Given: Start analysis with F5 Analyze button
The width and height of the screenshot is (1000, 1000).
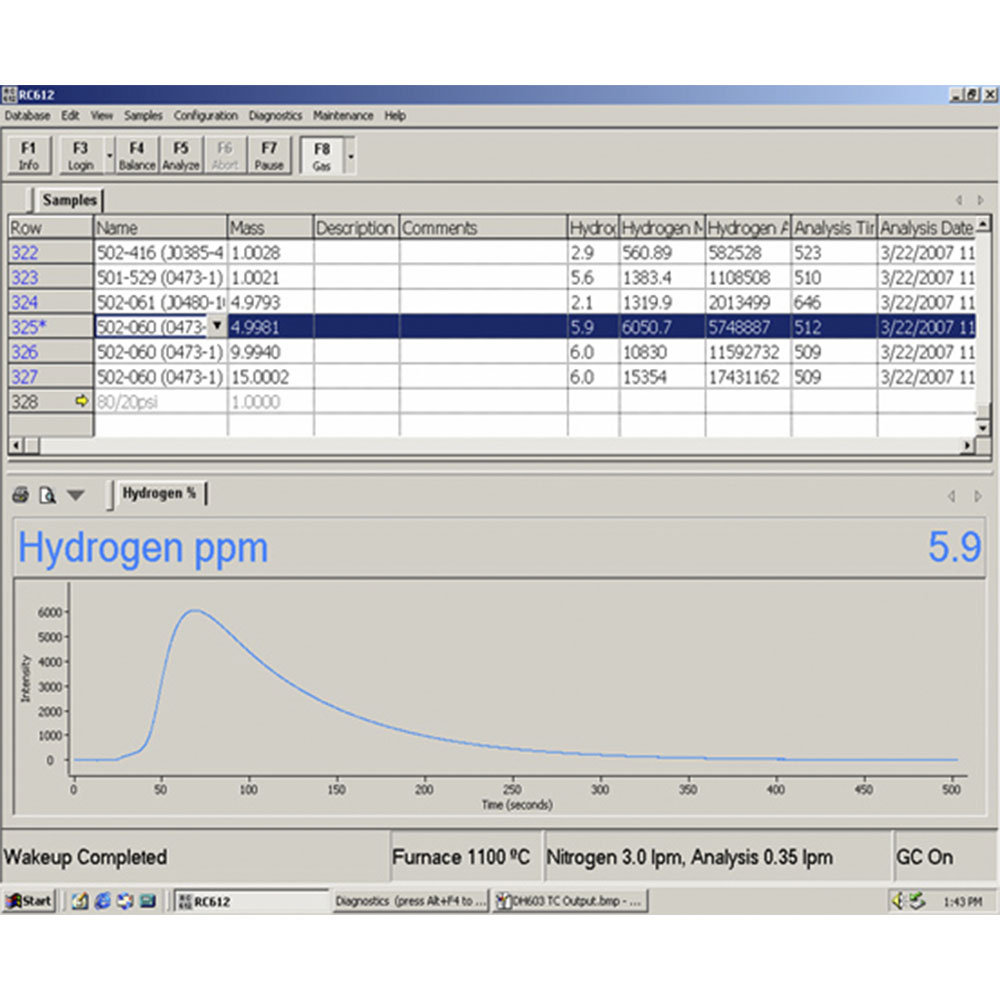Looking at the screenshot, I should [x=181, y=156].
